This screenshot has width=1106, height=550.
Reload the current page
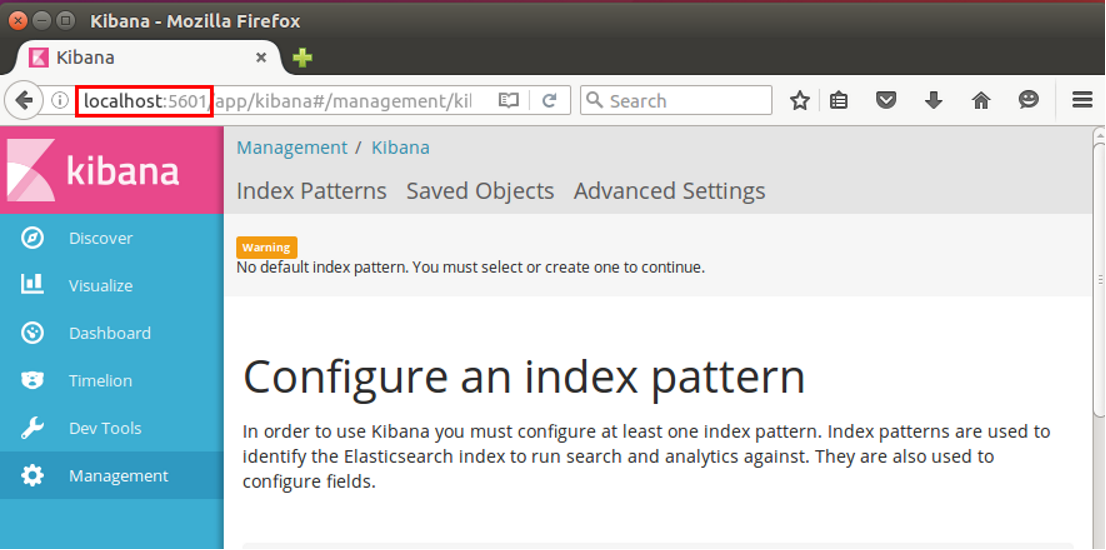pyautogui.click(x=549, y=101)
